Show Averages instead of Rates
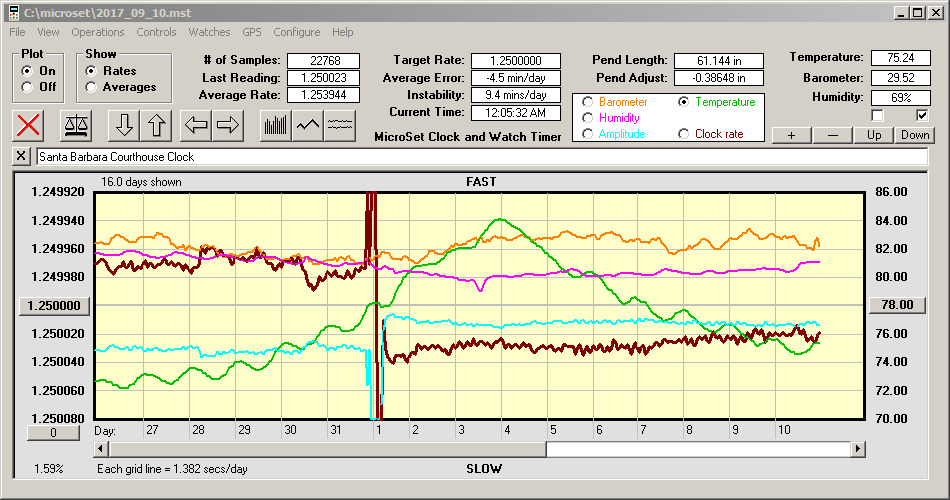Viewport: 950px width, 500px height. click(x=92, y=87)
